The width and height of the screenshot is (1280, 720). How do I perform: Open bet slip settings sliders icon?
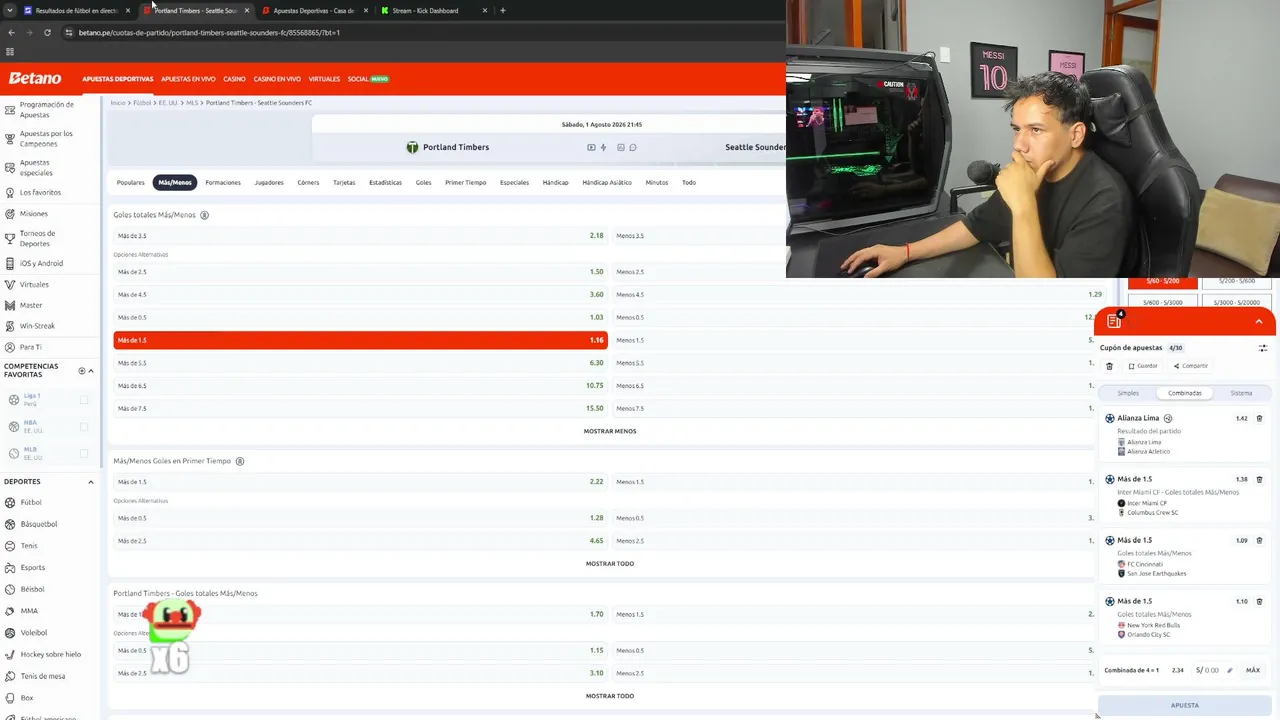click(x=1263, y=348)
